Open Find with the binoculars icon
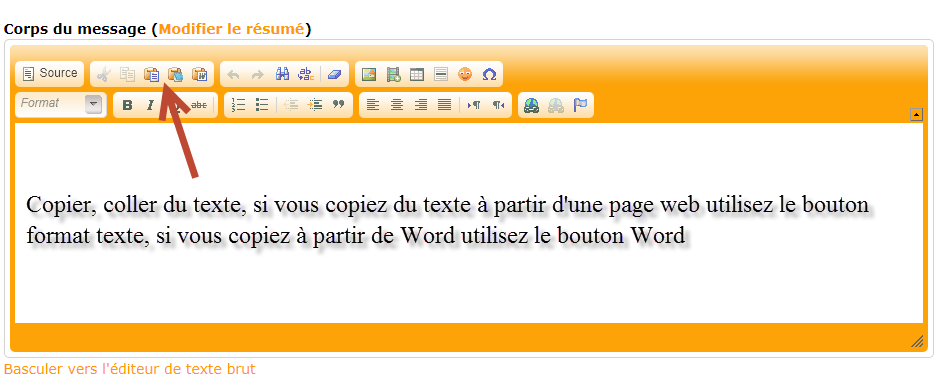The width and height of the screenshot is (947, 392). [x=282, y=74]
